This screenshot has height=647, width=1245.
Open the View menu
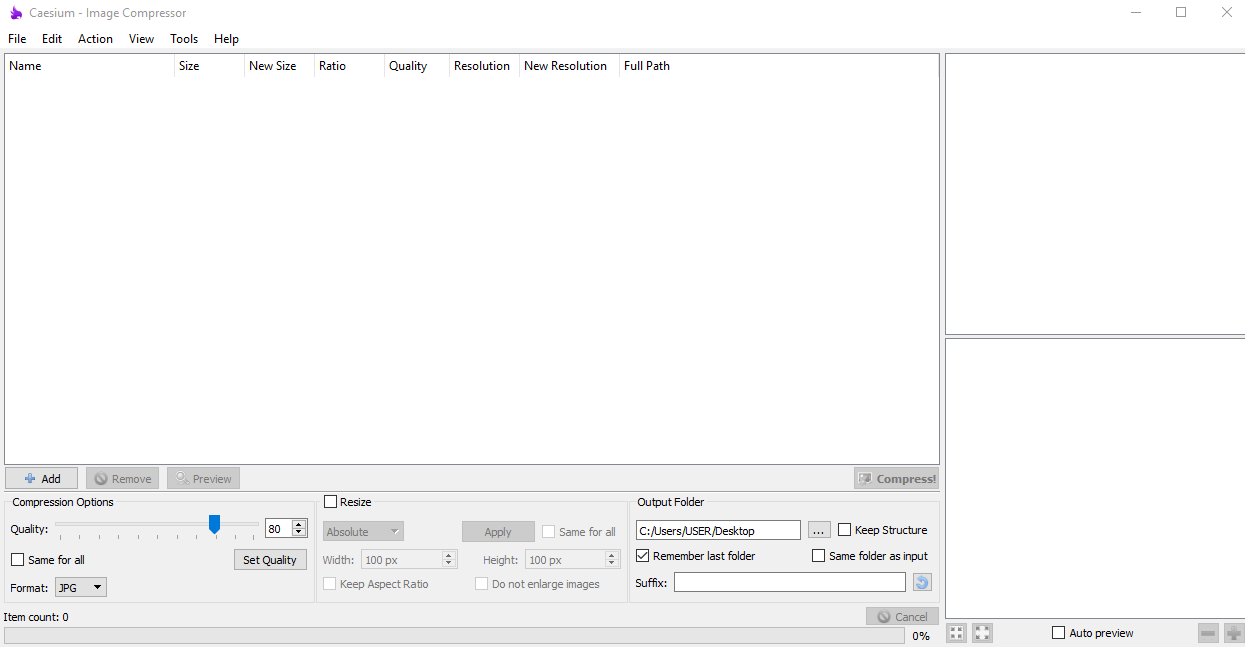click(142, 39)
